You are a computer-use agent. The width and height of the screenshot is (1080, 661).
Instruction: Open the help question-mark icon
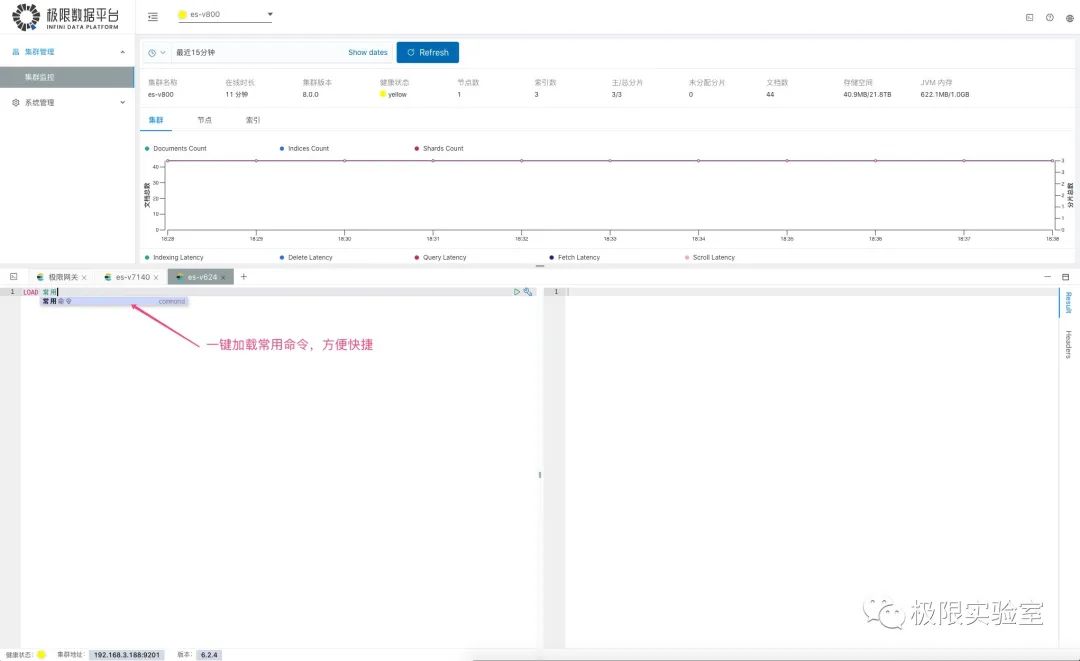coord(1049,18)
